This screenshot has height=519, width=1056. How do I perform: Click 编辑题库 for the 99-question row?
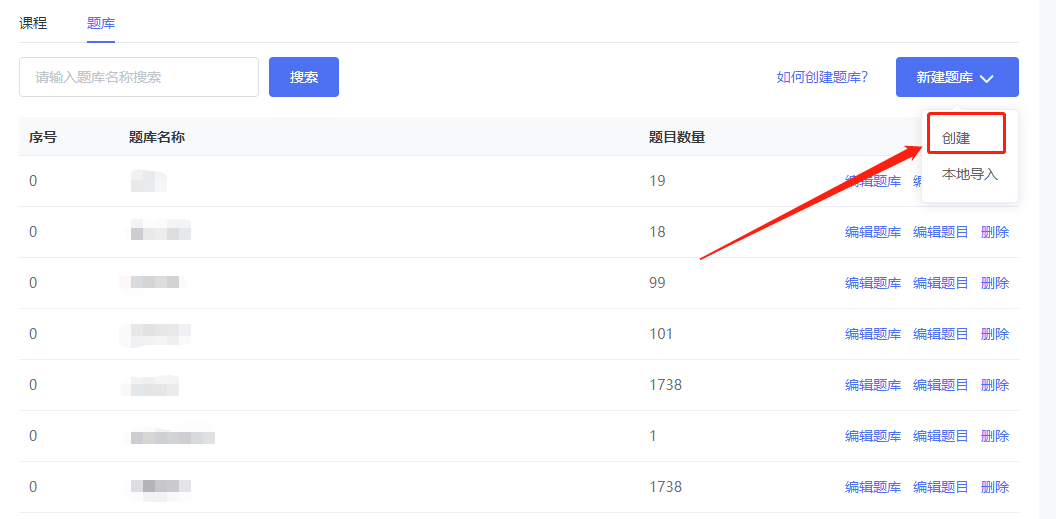click(872, 283)
